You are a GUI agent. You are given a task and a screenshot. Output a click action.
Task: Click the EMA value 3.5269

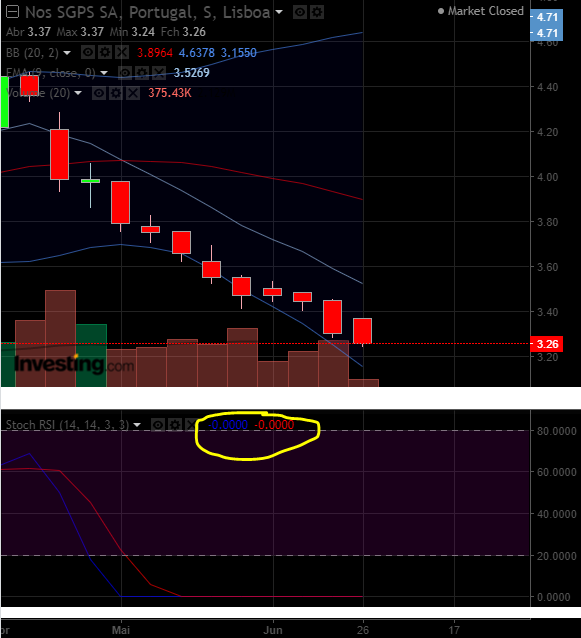(192, 73)
